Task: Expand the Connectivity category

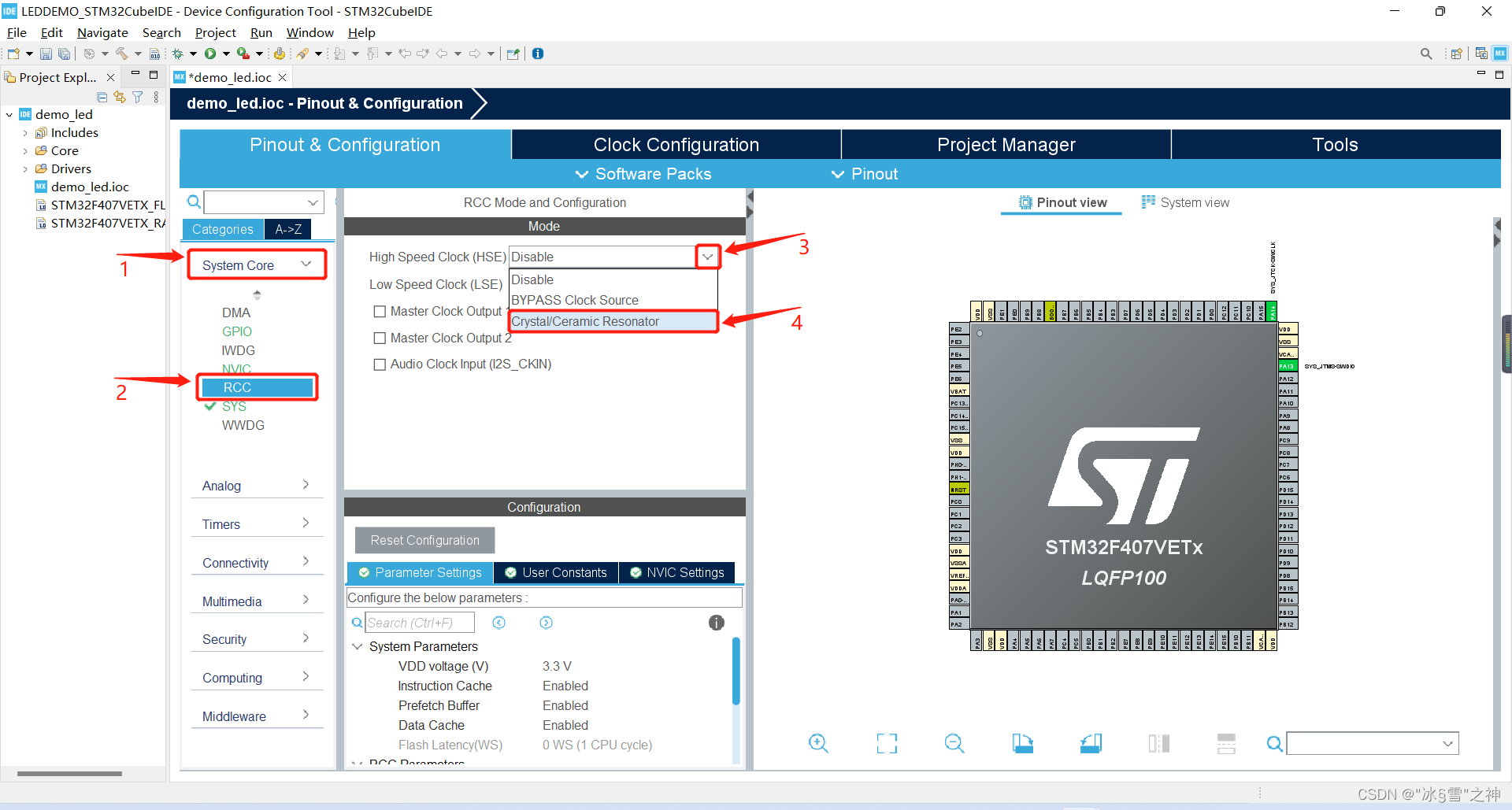Action: [x=257, y=563]
